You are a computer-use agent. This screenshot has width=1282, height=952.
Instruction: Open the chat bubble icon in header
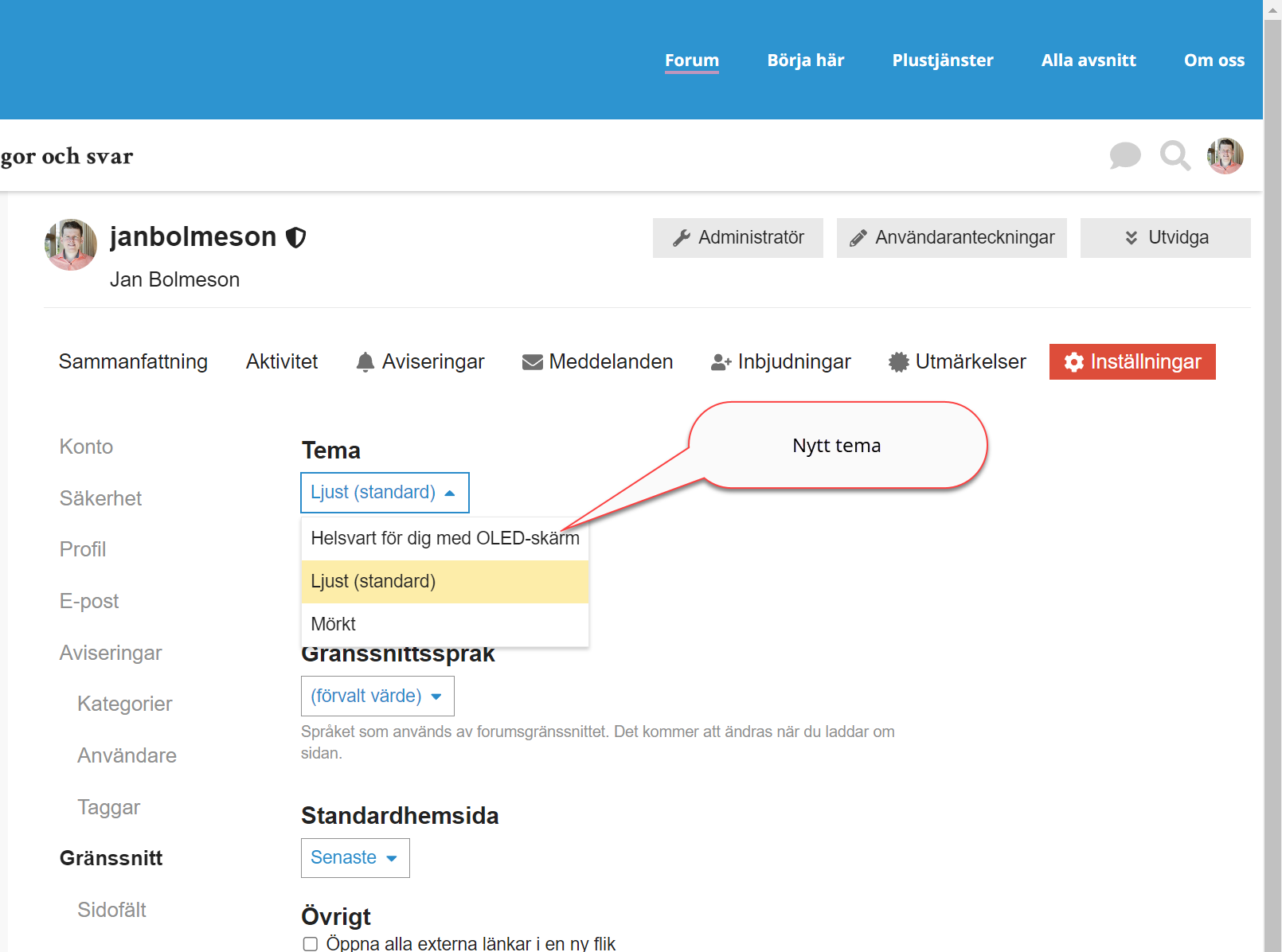(1124, 155)
